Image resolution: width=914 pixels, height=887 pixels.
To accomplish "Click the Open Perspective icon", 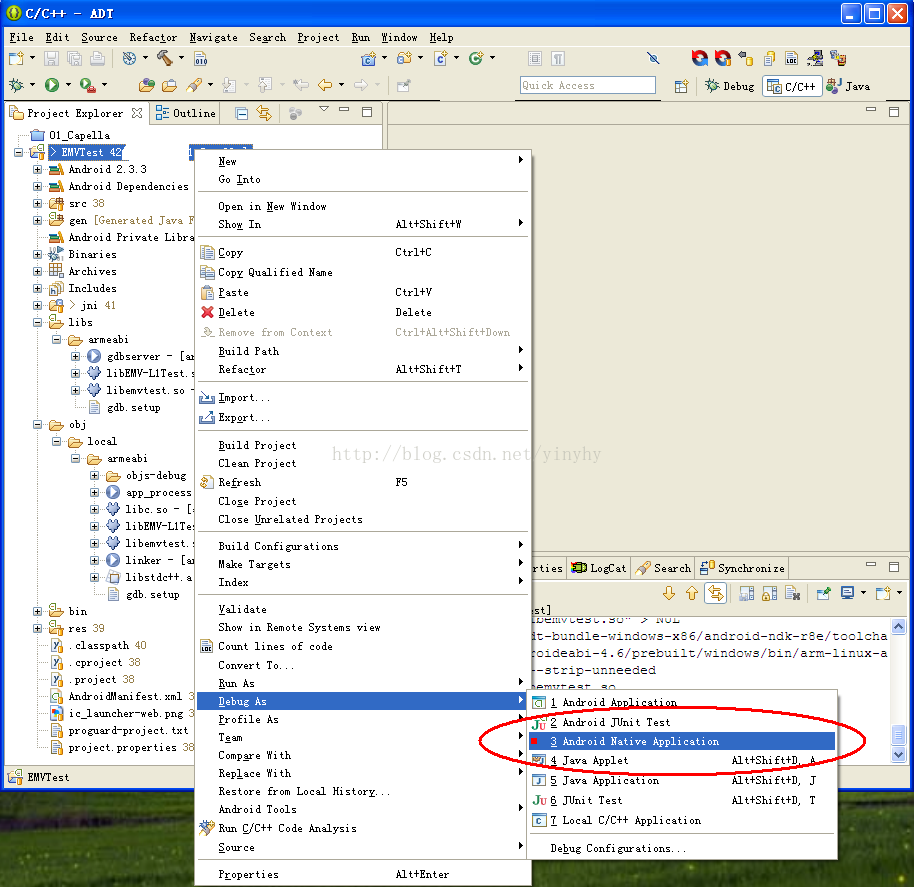I will tap(681, 86).
